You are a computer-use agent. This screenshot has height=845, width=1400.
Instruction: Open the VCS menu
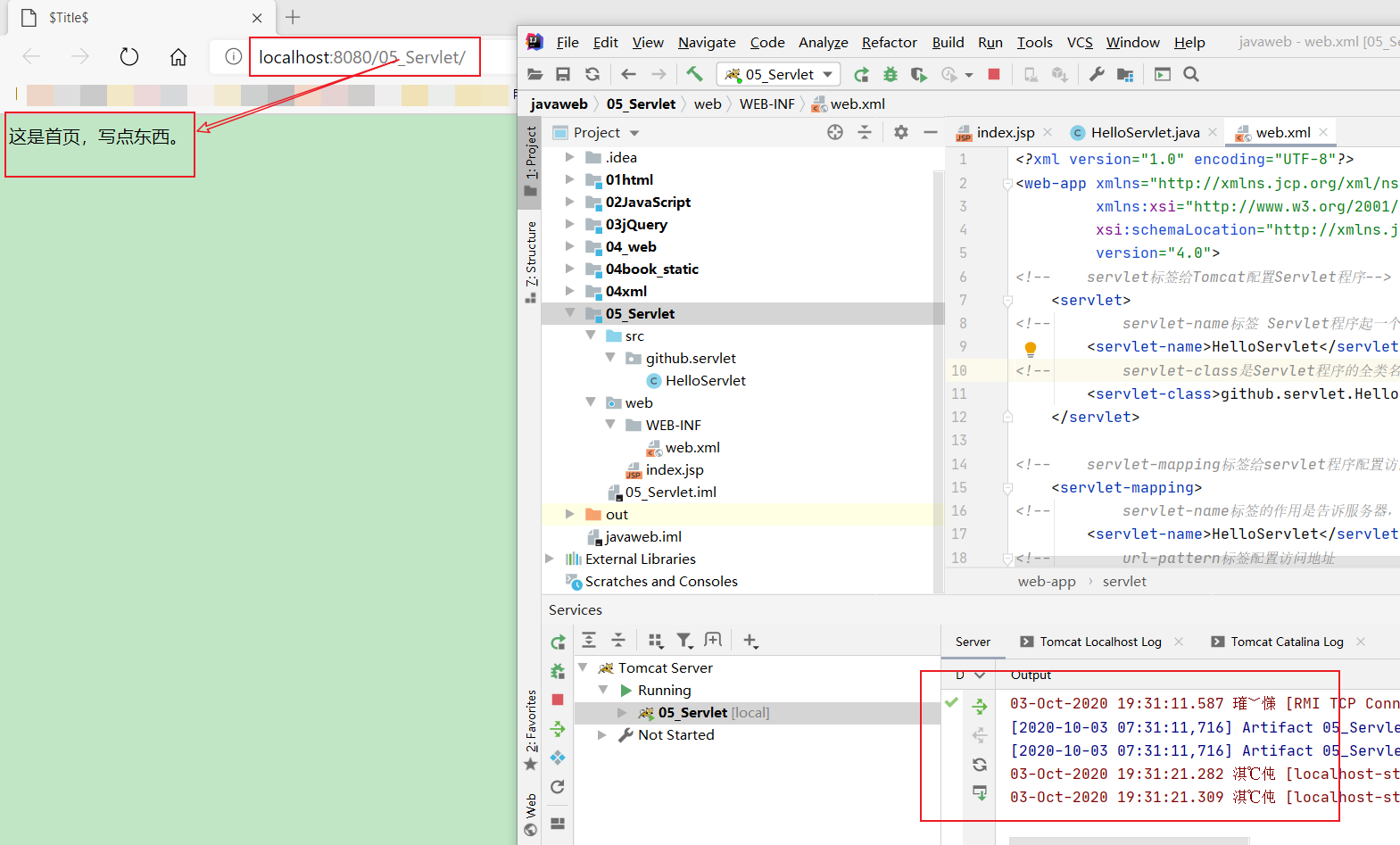point(1080,42)
